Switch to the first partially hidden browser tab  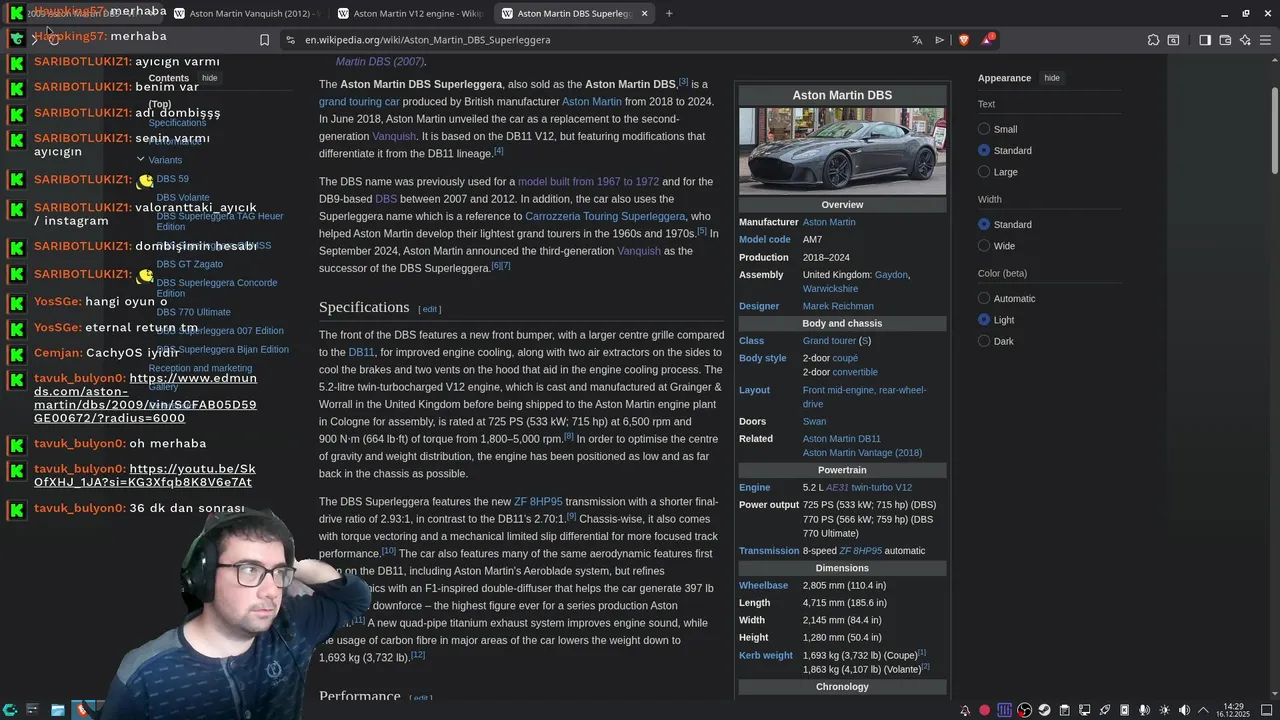(82, 13)
